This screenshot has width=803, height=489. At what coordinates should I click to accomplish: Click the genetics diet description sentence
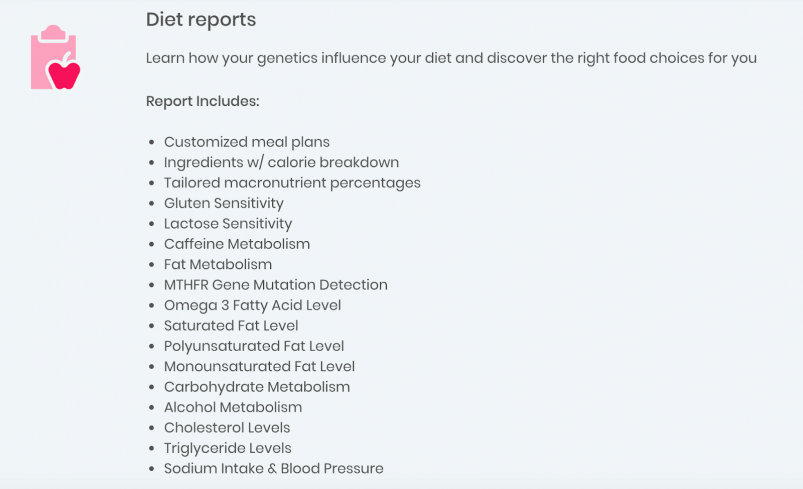(x=451, y=58)
